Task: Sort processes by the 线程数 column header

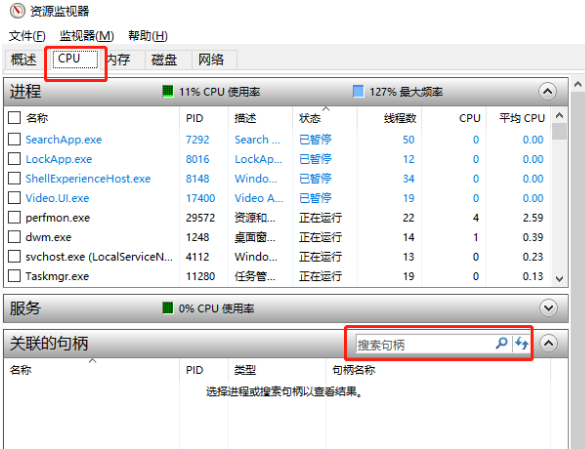Action: click(x=400, y=118)
